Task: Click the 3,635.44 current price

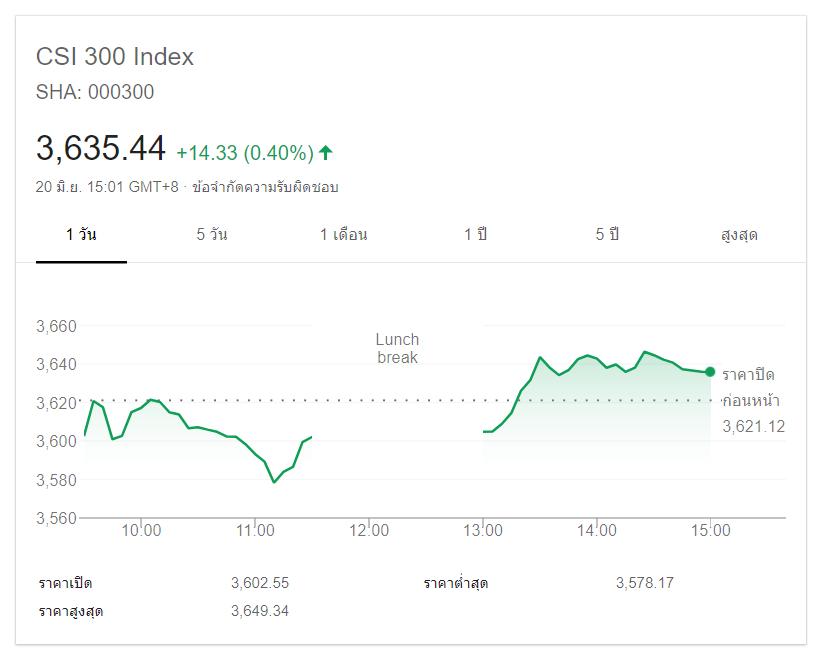Action: pos(101,149)
